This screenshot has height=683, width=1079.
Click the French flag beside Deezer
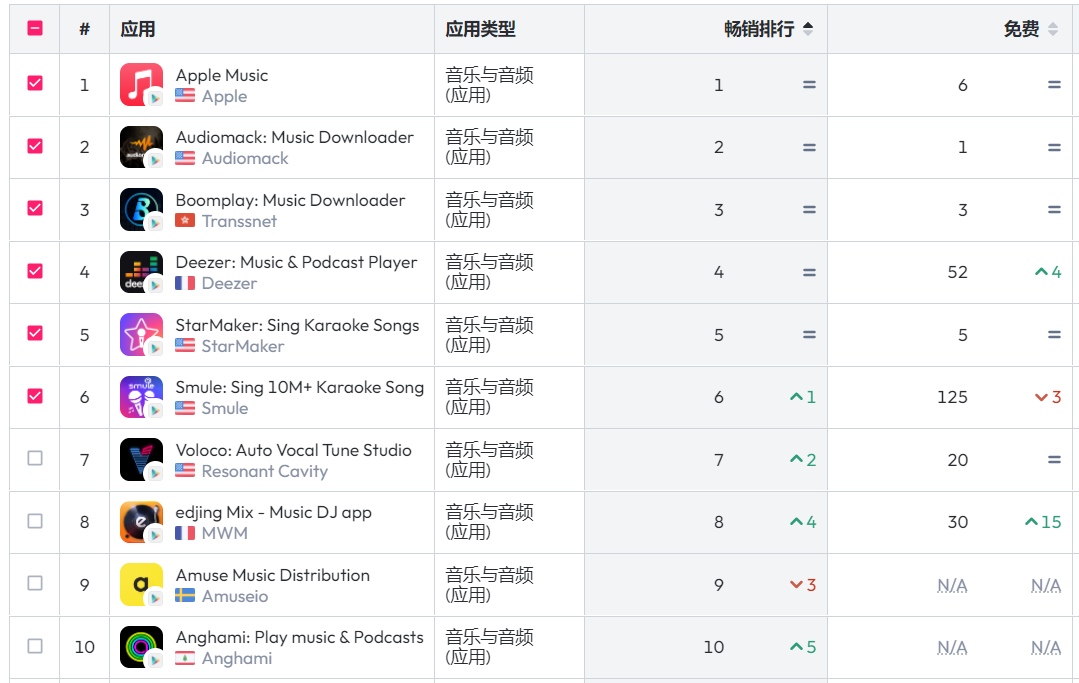(x=185, y=283)
